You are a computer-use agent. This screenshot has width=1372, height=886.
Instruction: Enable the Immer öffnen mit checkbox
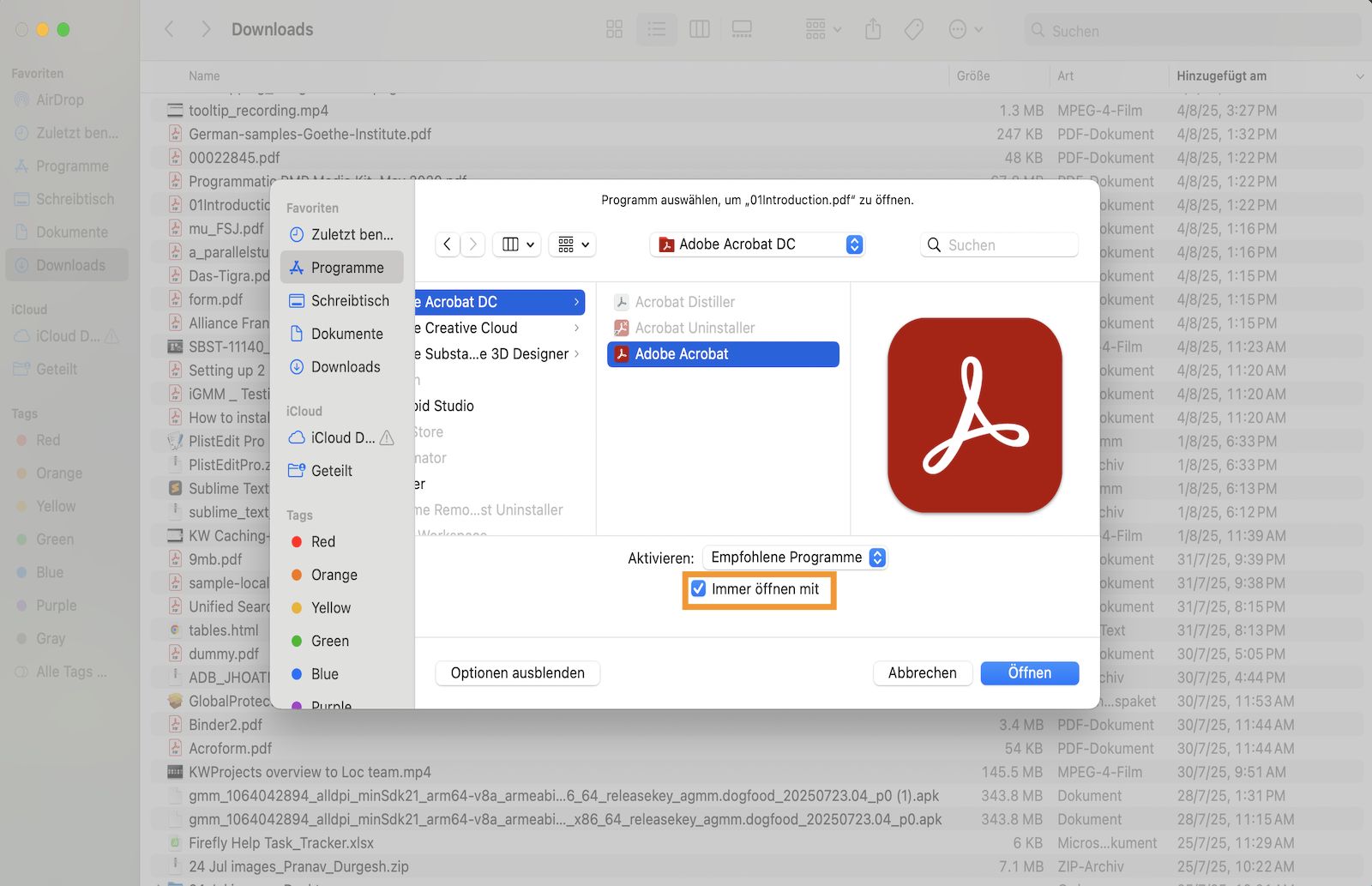coord(698,588)
